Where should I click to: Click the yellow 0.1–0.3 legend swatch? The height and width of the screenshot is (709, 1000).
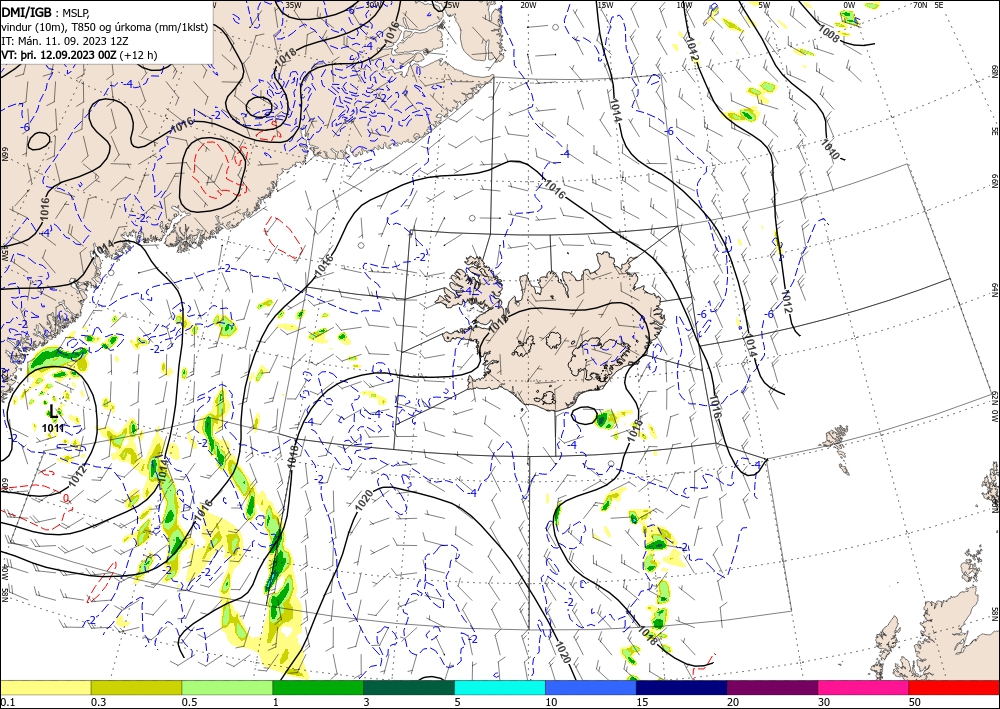click(x=45, y=687)
